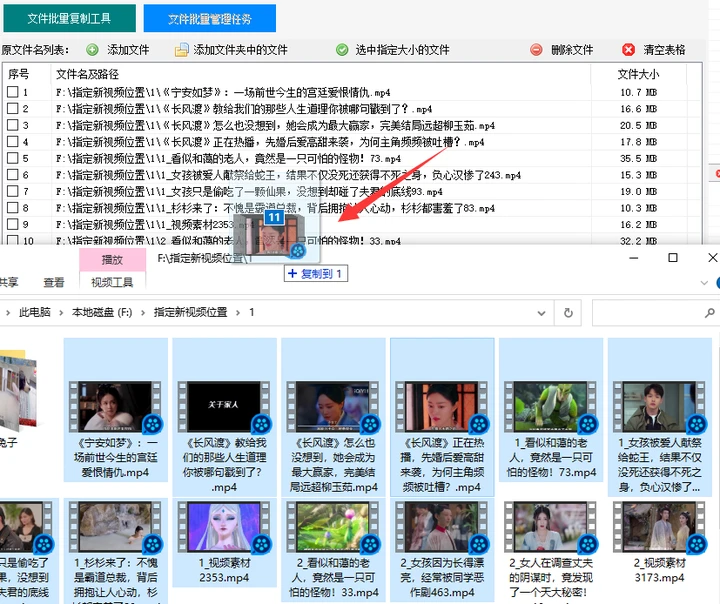Expand breadcrumb arrow after 此电脑
This screenshot has height=604, width=720.
(61, 313)
